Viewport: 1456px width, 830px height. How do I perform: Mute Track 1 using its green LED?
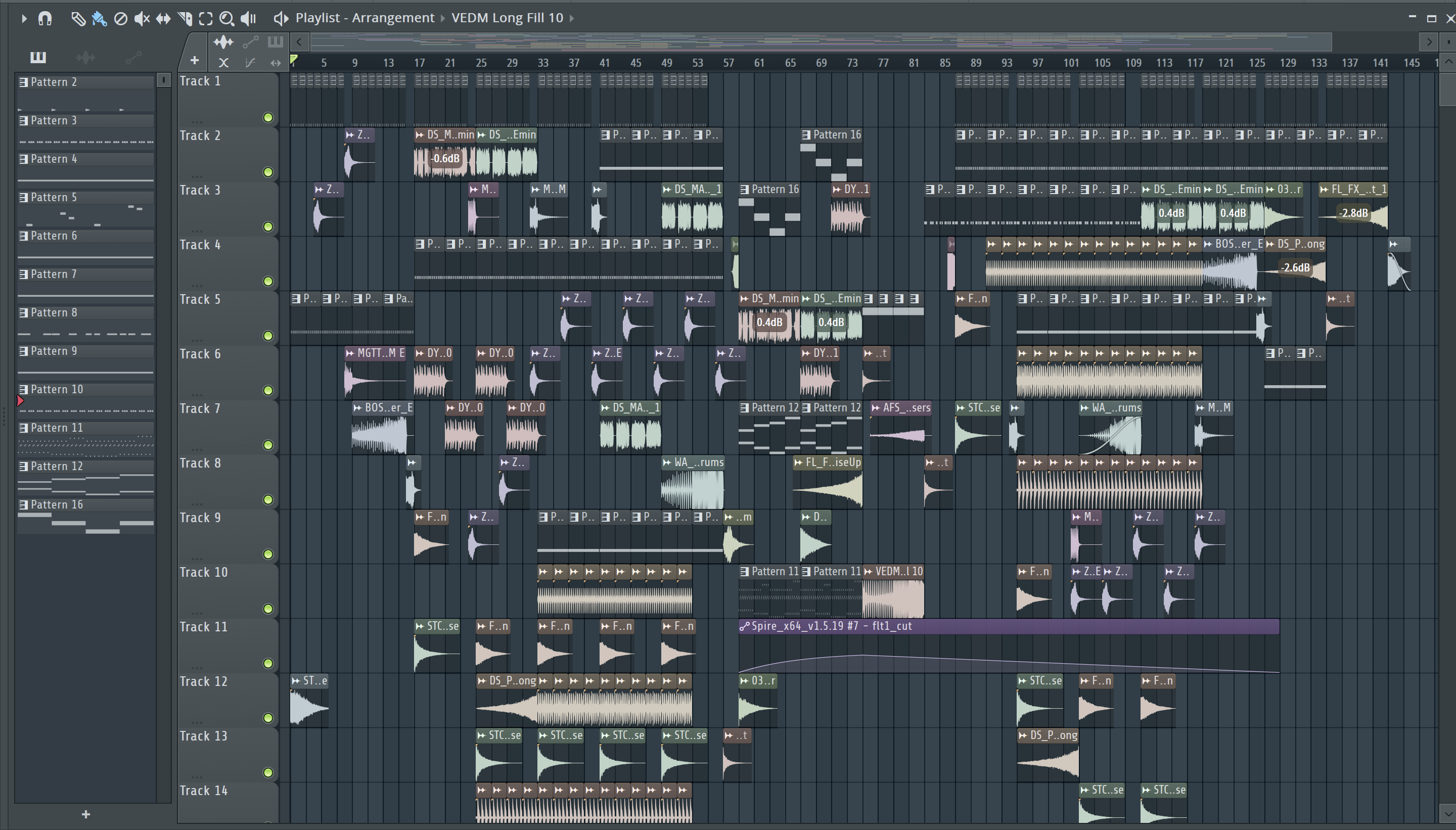[268, 117]
